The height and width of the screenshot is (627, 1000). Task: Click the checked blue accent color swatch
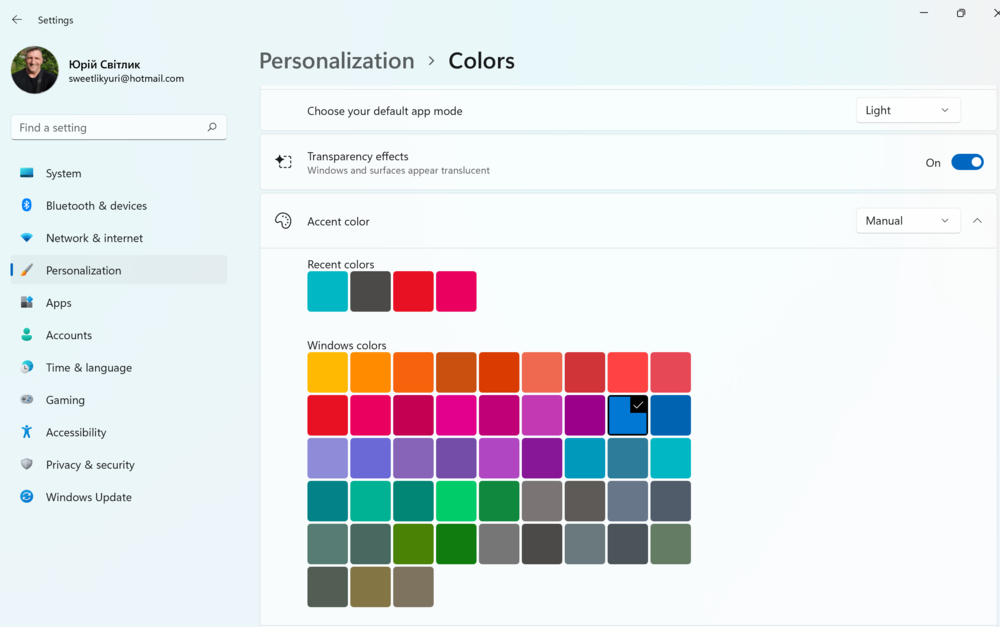pos(627,415)
